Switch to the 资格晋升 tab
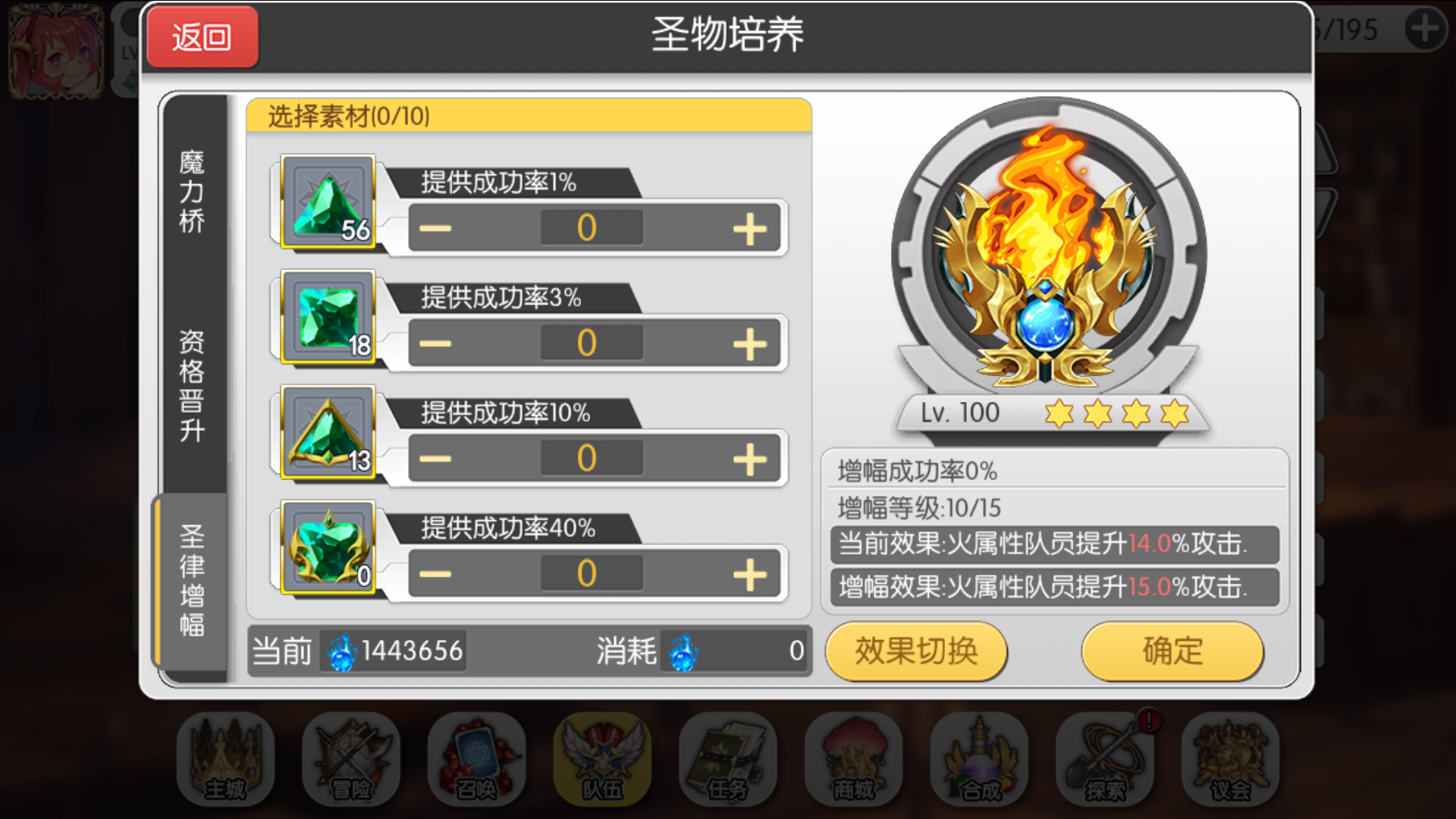 pos(193,385)
